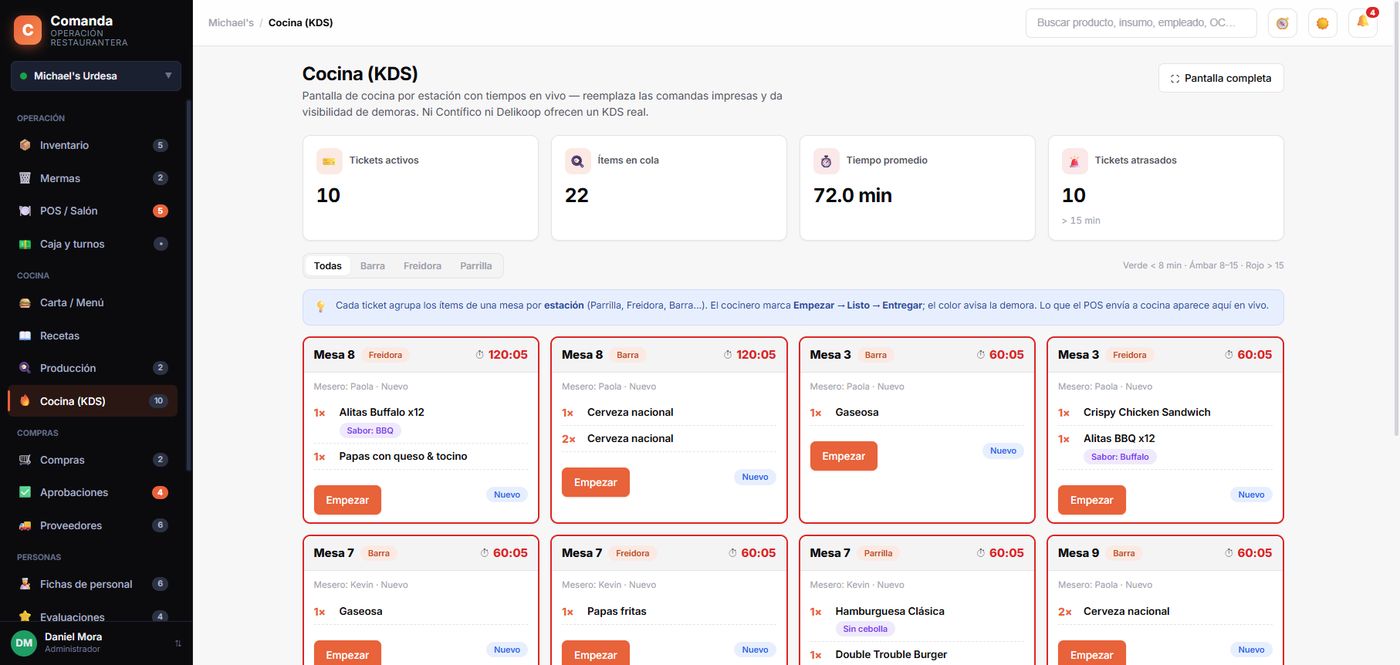This screenshot has height=665, width=1400.
Task: Open Evaluaciones in sidebar
Action: point(93,617)
